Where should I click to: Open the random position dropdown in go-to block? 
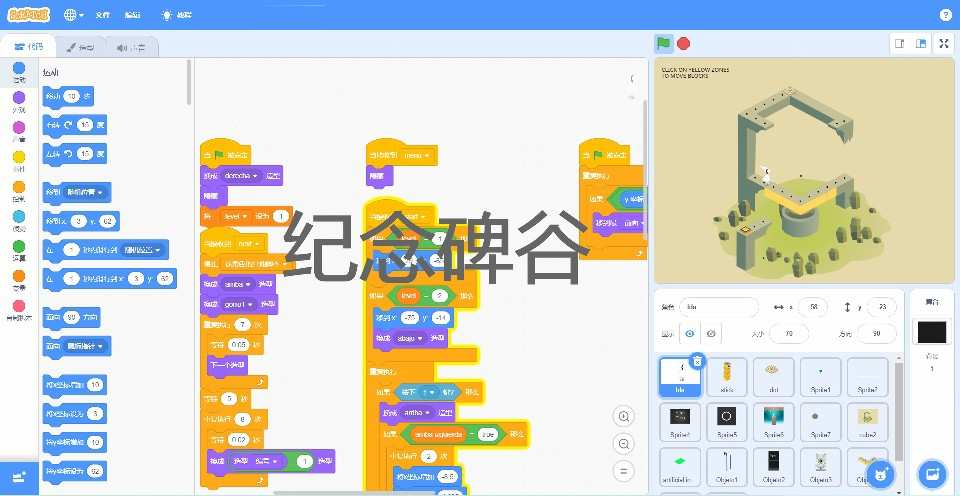point(84,192)
